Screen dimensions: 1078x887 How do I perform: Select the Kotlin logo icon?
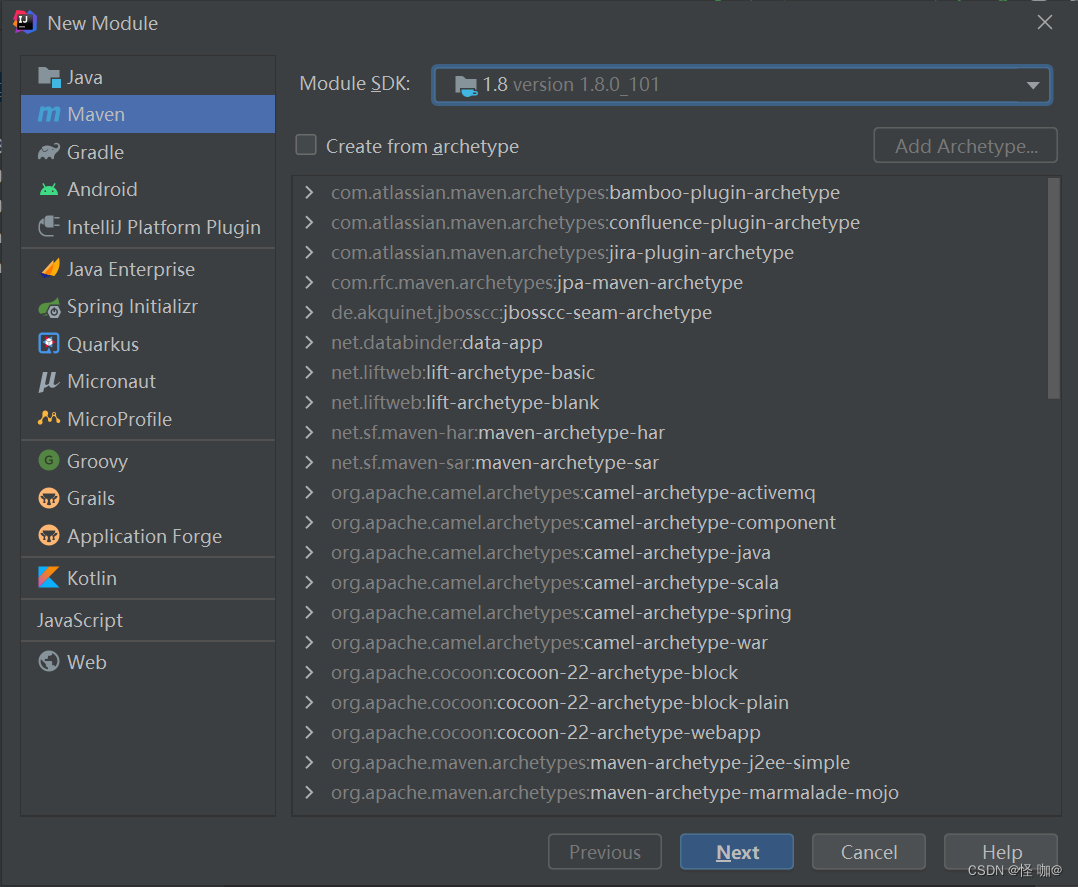tap(49, 578)
